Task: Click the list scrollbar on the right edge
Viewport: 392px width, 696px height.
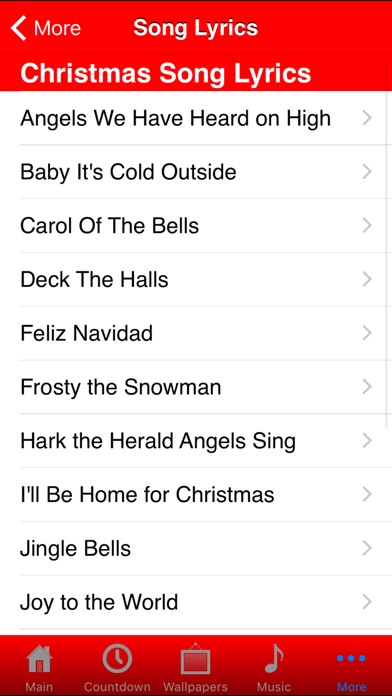Action: coord(389,261)
